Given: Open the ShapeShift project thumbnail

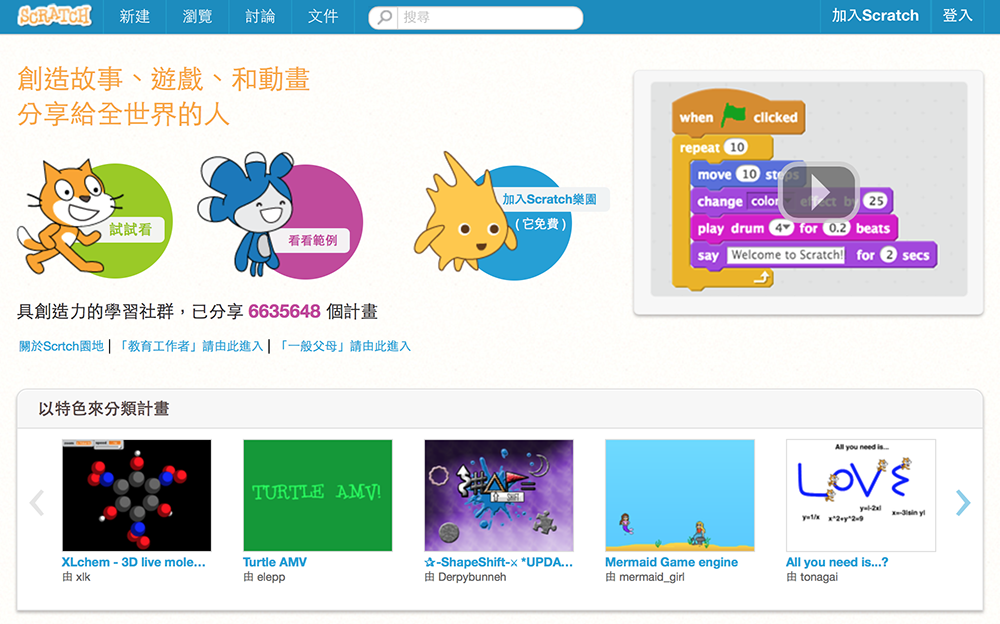Looking at the screenshot, I should [x=499, y=495].
